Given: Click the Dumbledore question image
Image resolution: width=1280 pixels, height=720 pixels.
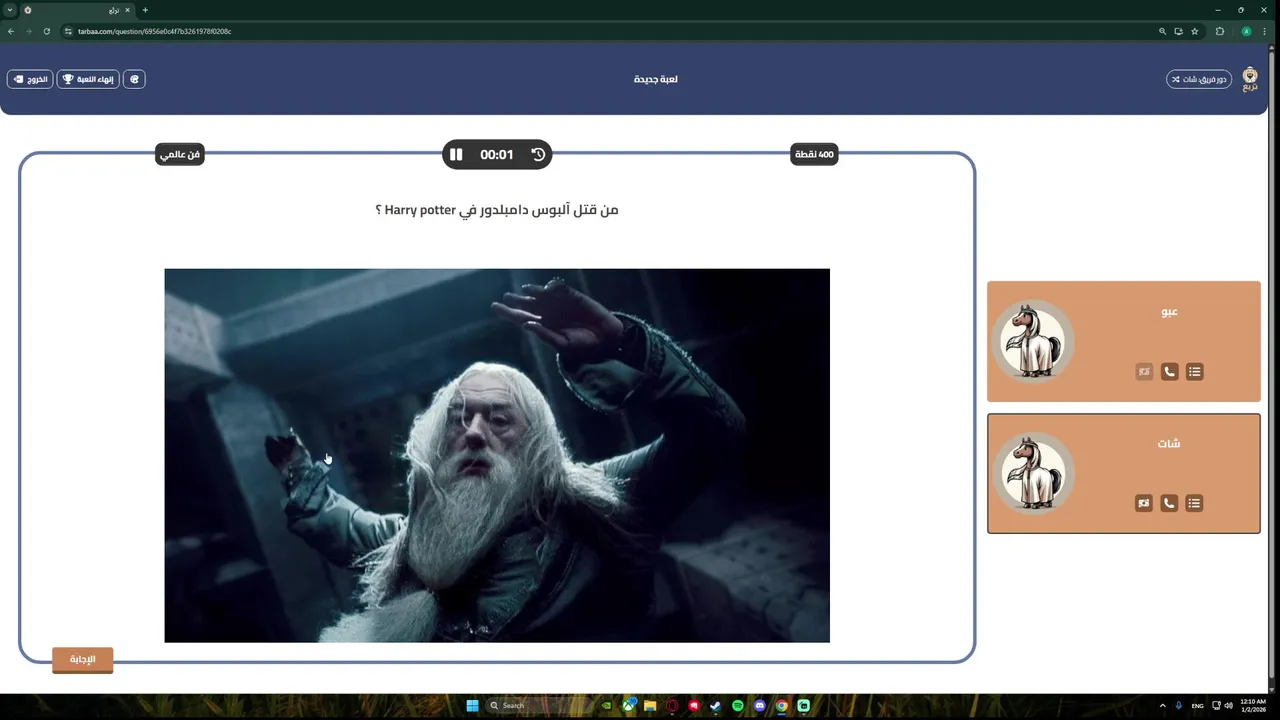Looking at the screenshot, I should pyautogui.click(x=497, y=455).
